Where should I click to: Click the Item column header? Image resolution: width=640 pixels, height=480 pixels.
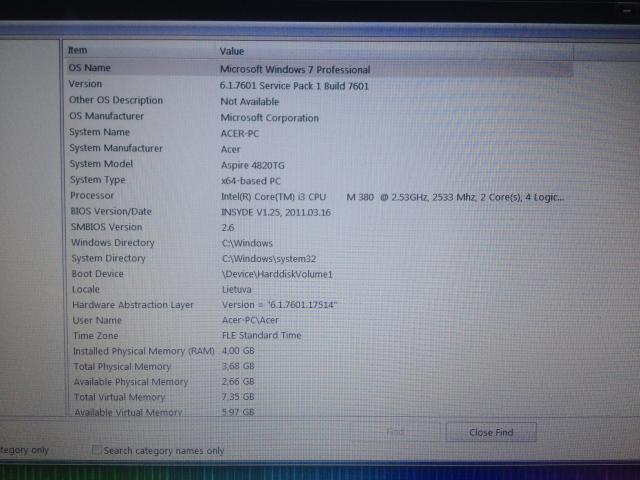pyautogui.click(x=78, y=50)
